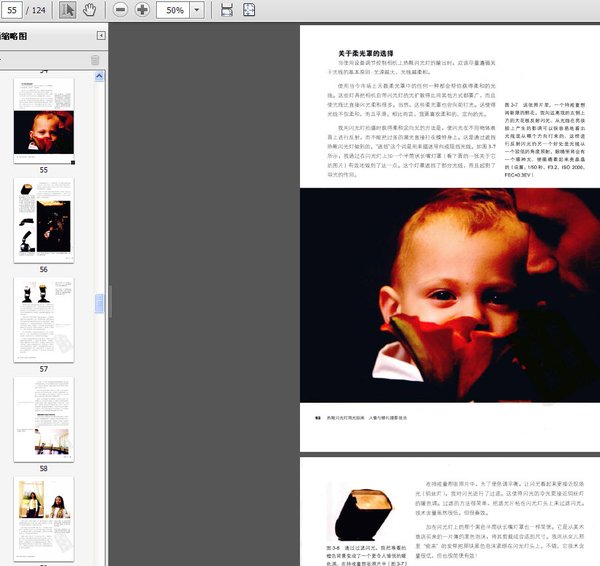Fit full page in window

(x=249, y=10)
